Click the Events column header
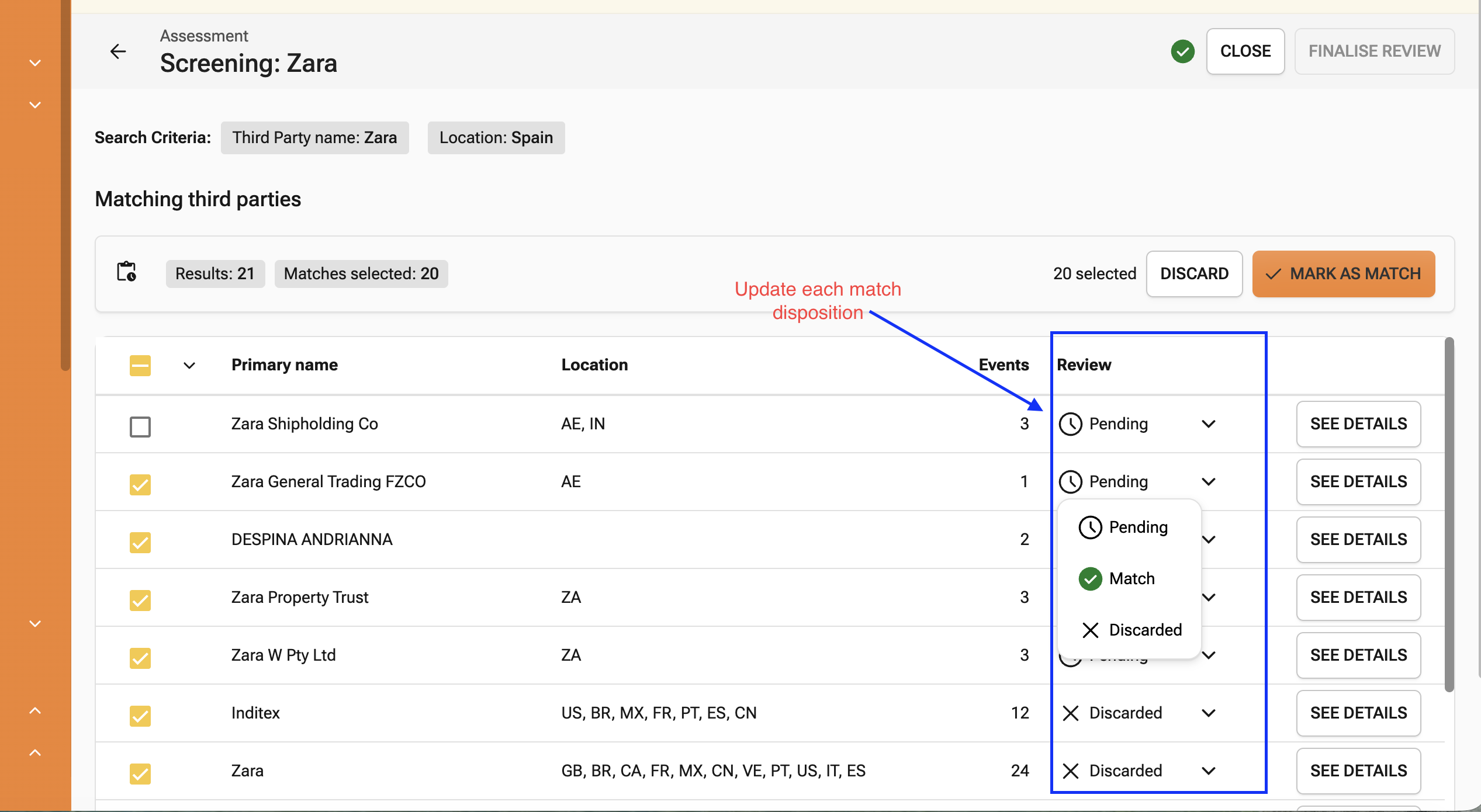The height and width of the screenshot is (812, 1481). click(x=1004, y=365)
